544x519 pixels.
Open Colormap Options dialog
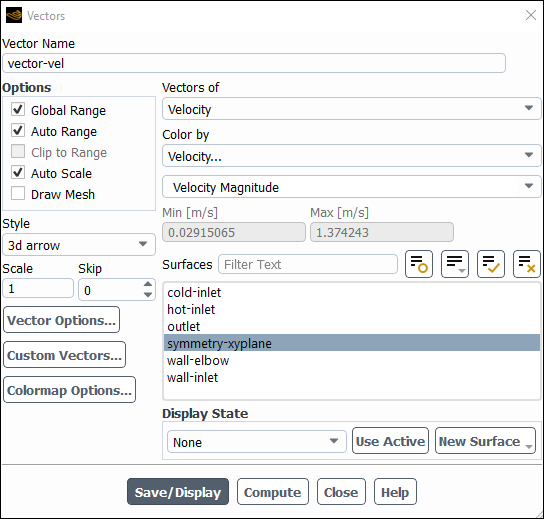pyautogui.click(x=69, y=390)
